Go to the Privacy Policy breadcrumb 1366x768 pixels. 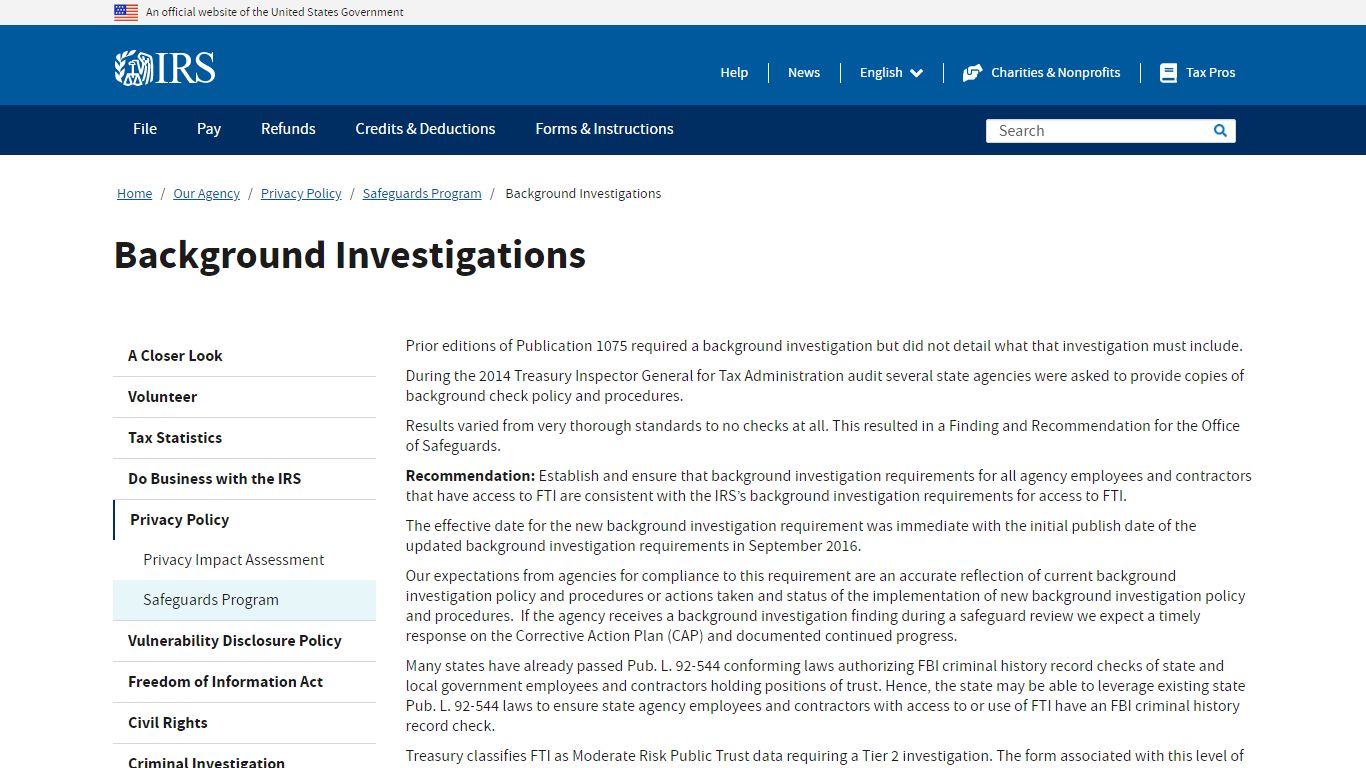pos(301,194)
